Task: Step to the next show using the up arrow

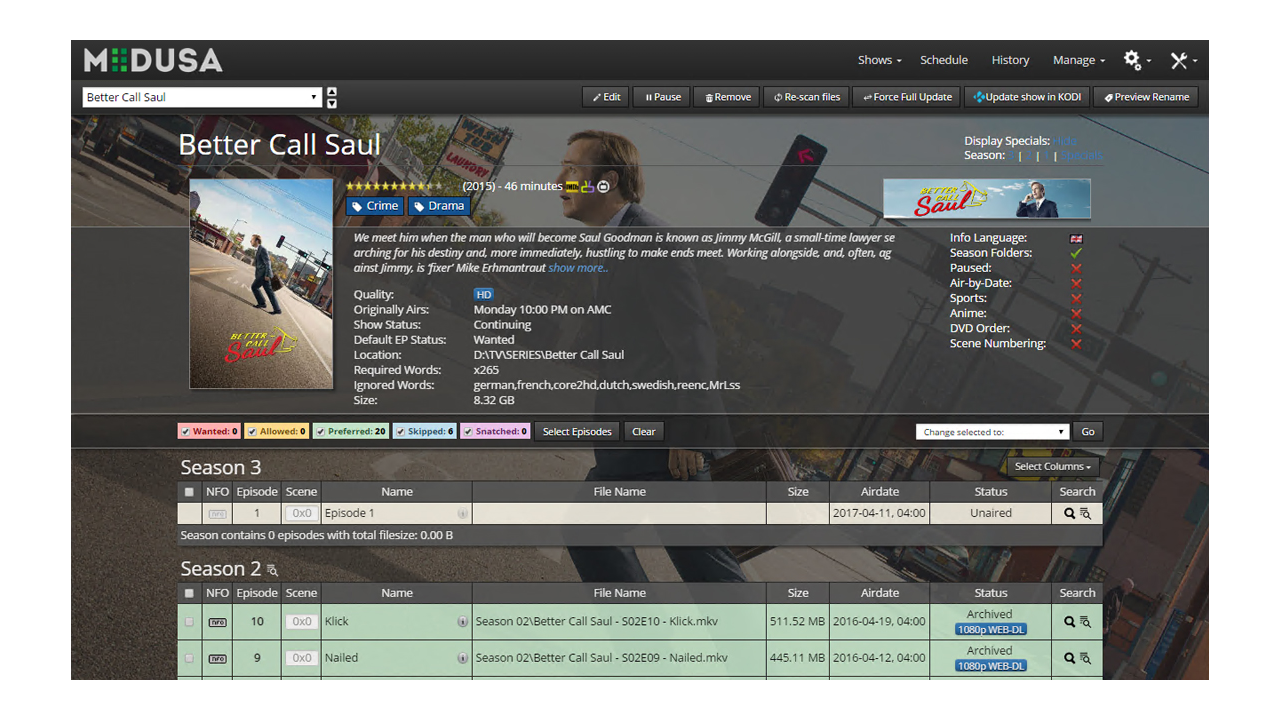Action: (331, 92)
